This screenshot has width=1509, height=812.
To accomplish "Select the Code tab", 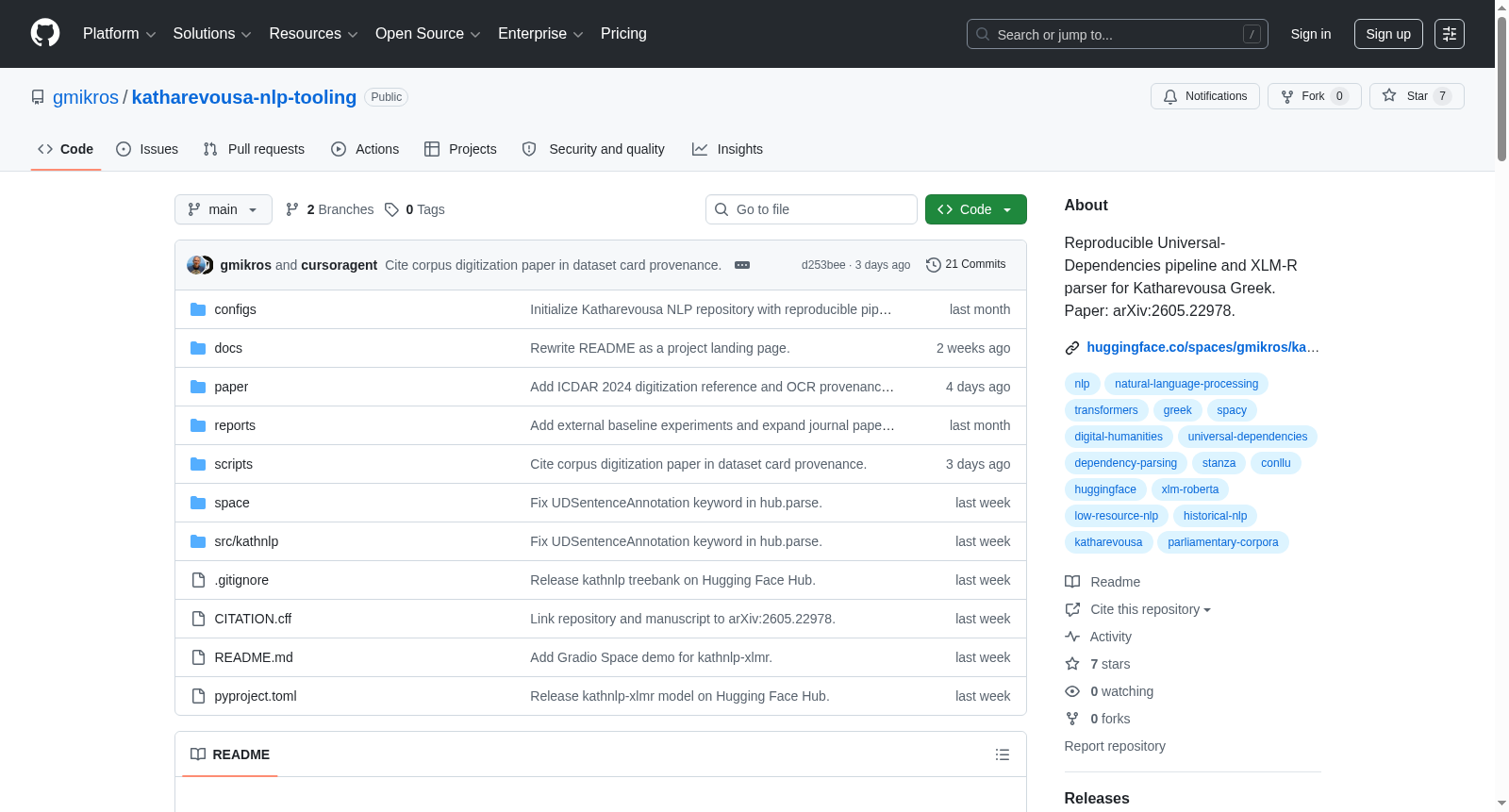I will 66,149.
